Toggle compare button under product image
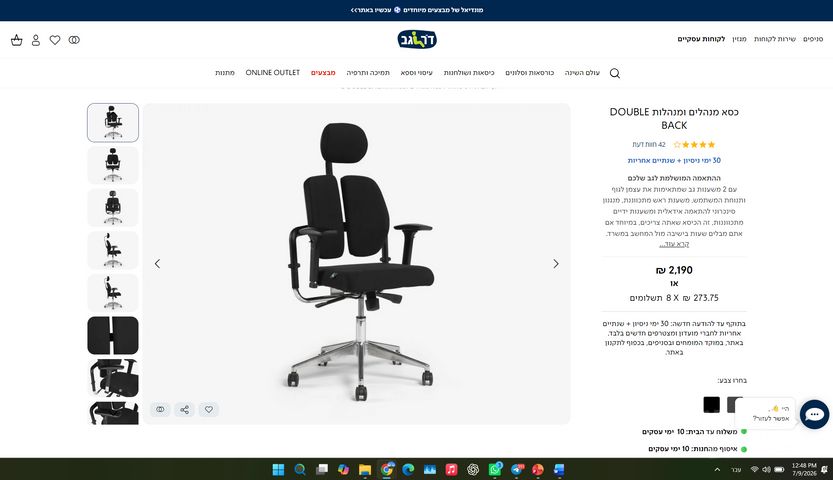 click(x=160, y=409)
